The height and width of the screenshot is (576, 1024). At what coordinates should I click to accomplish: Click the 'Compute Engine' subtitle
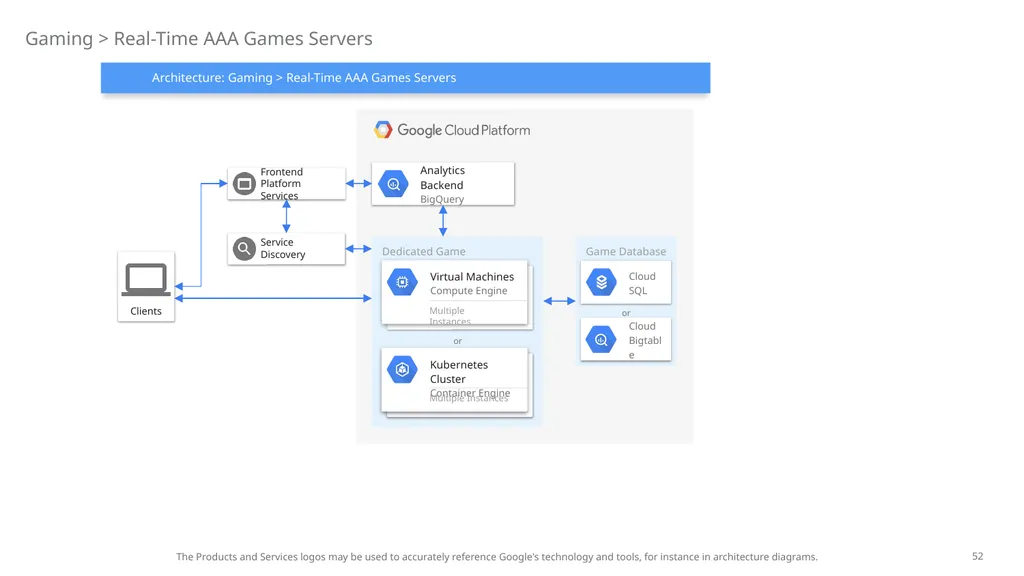click(x=468, y=291)
